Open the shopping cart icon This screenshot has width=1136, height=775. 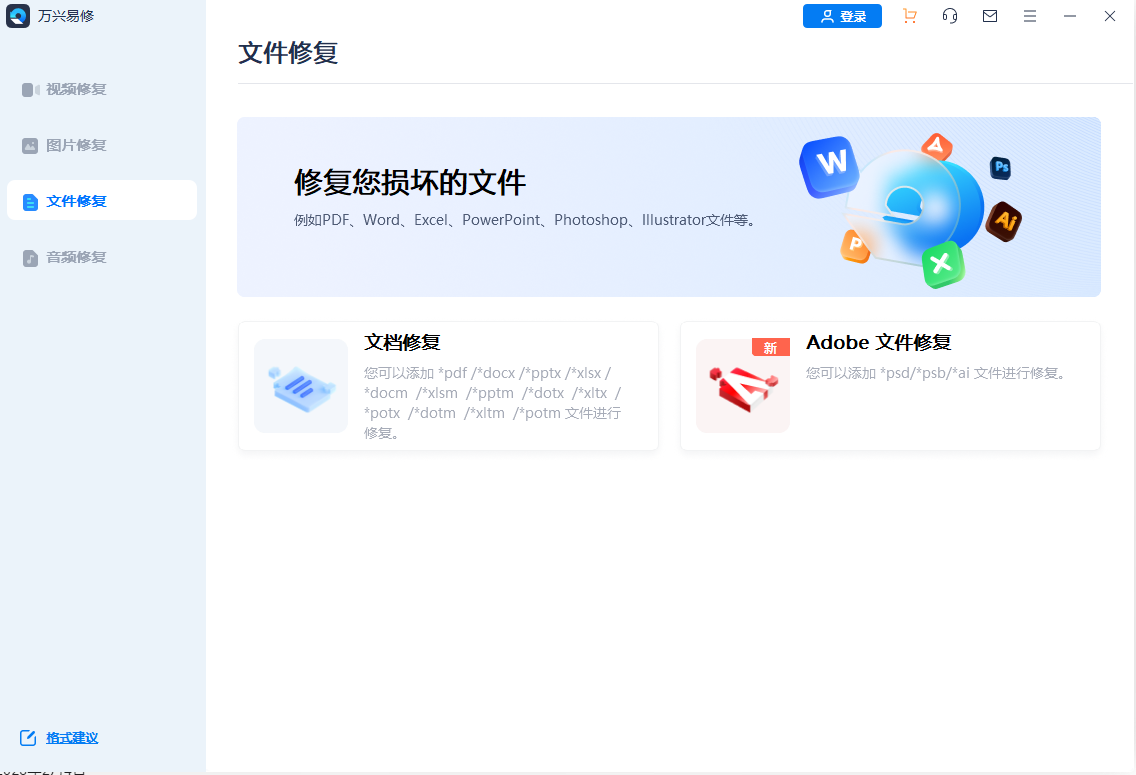pyautogui.click(x=910, y=16)
